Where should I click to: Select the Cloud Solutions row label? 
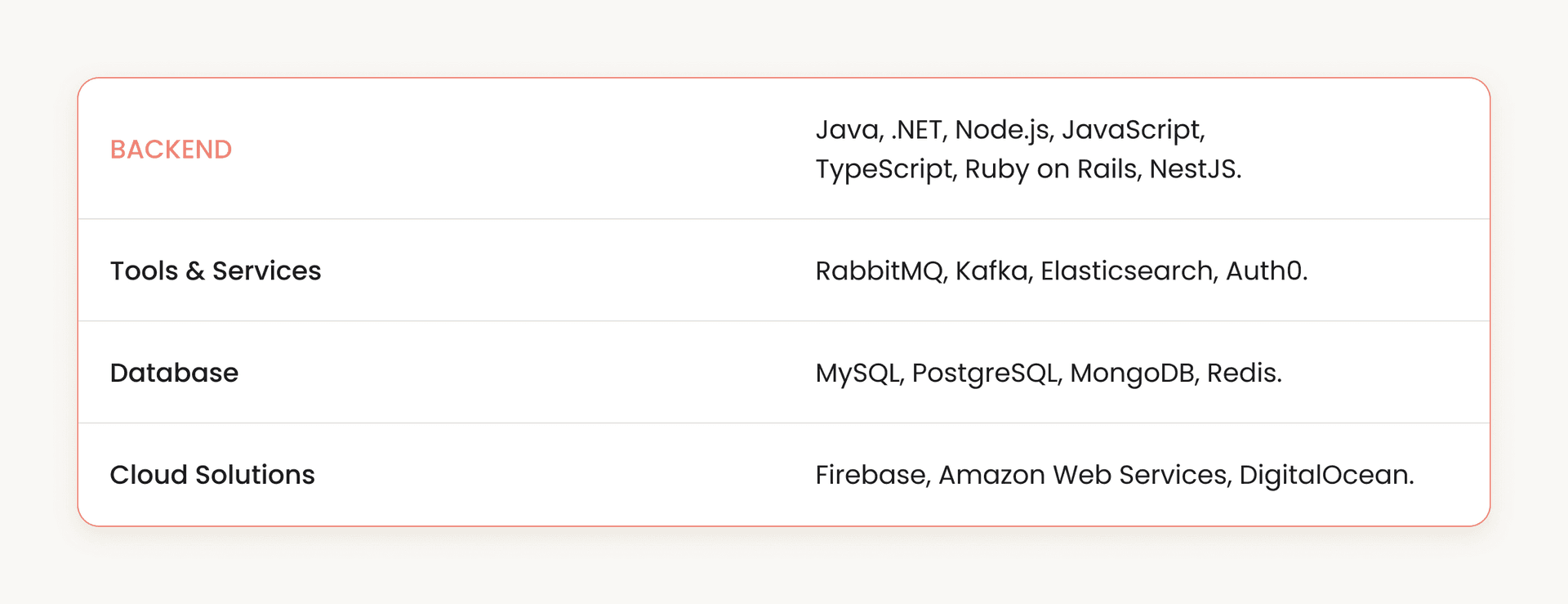tap(212, 475)
